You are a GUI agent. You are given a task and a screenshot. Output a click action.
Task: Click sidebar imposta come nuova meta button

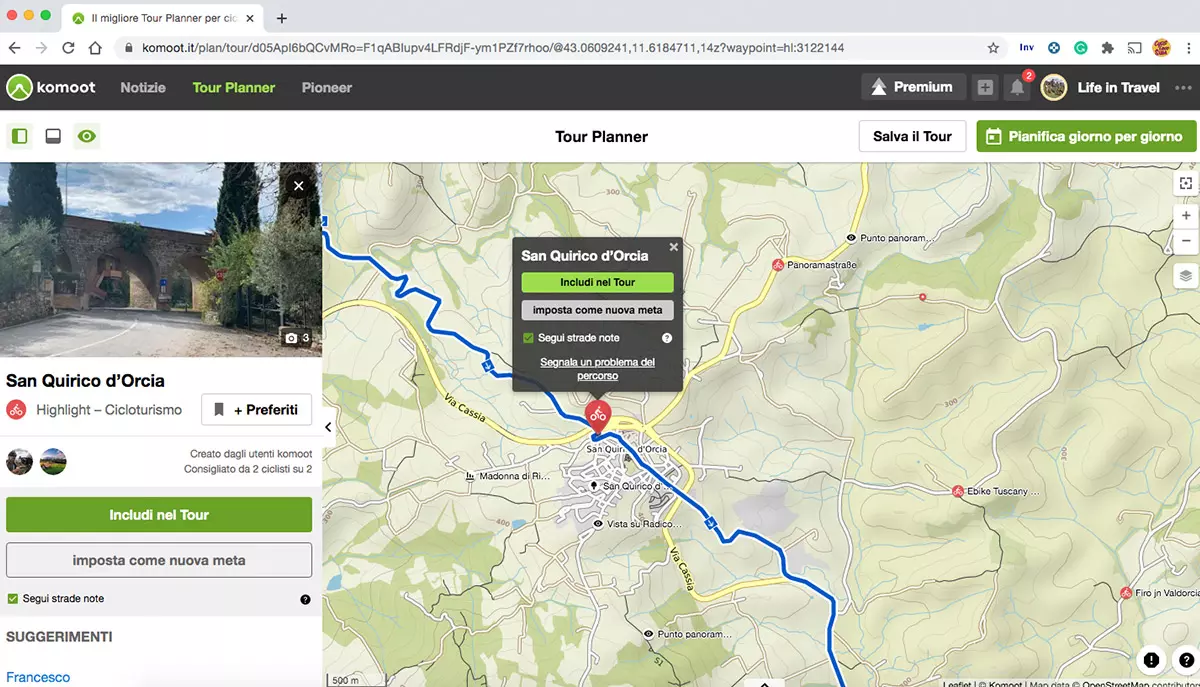[x=159, y=560]
